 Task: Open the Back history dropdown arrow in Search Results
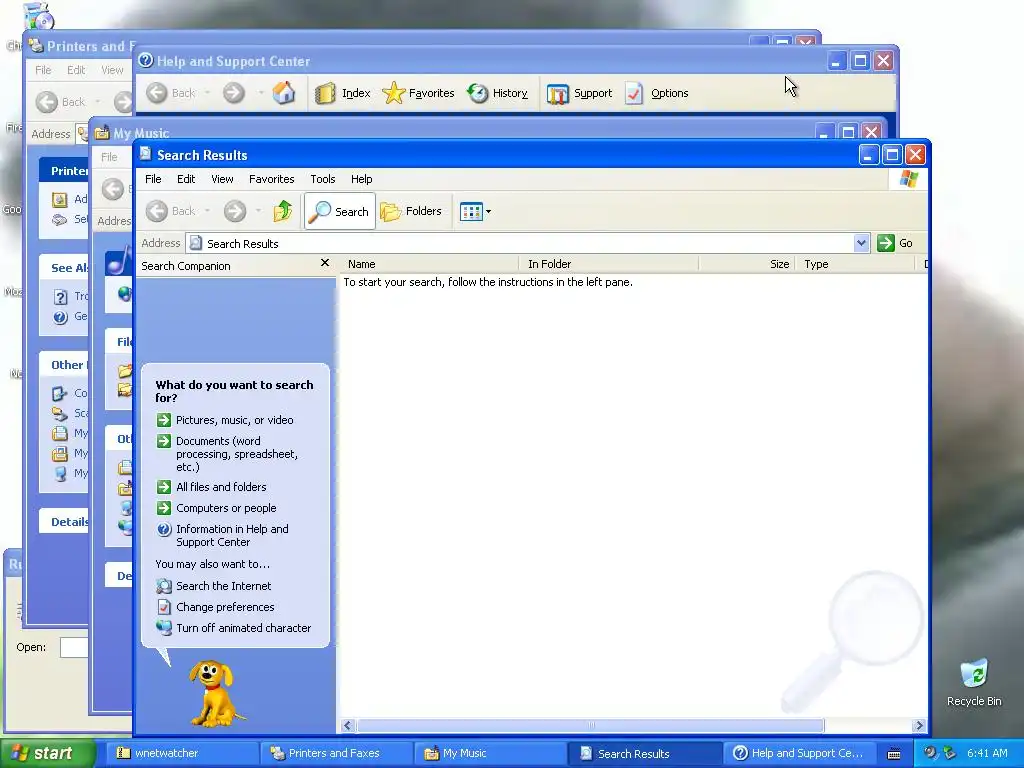(207, 211)
